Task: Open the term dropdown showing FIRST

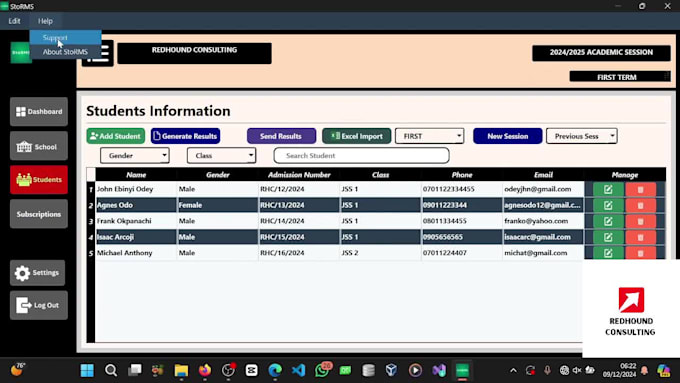Action: click(429, 136)
